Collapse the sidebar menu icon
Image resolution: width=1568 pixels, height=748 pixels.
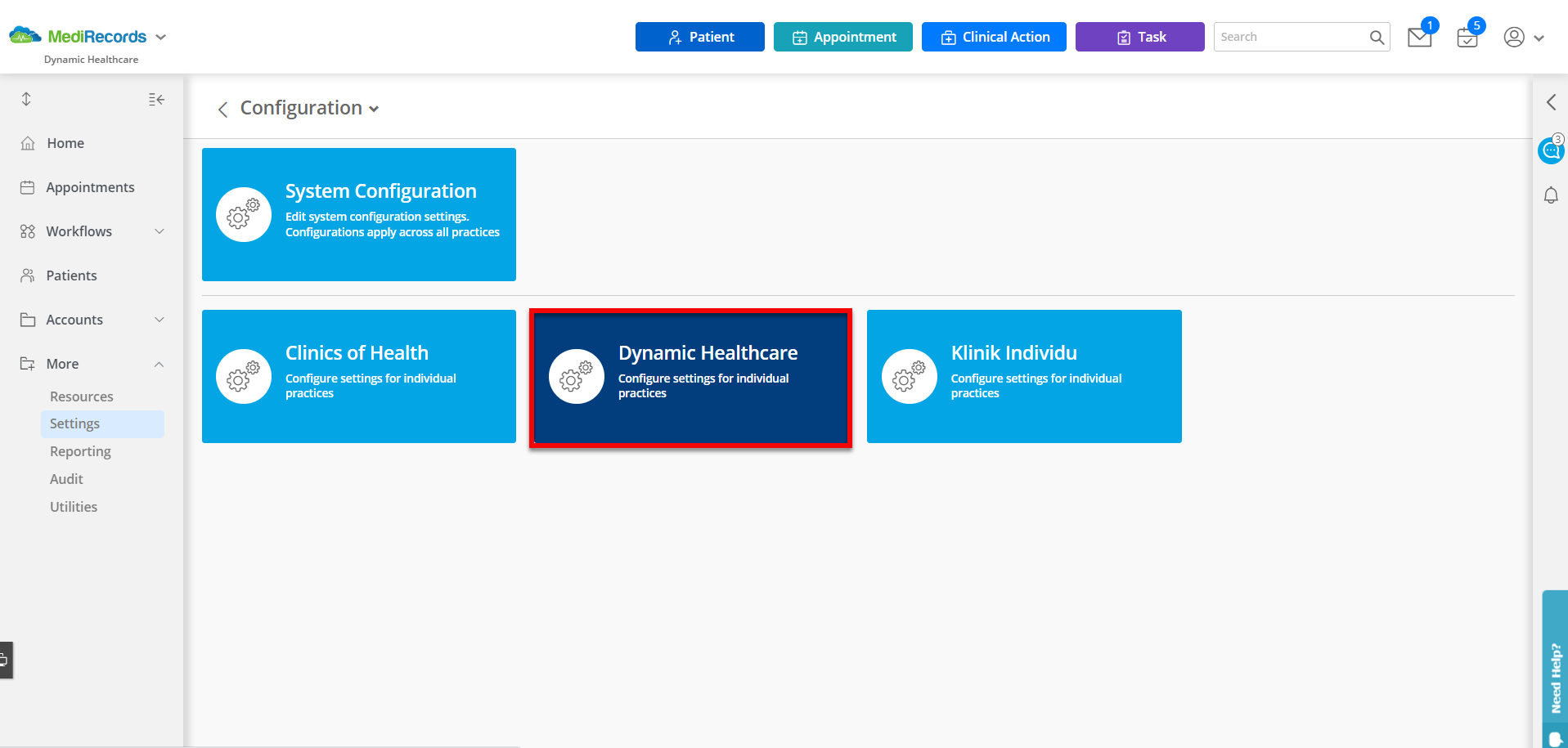pyautogui.click(x=156, y=100)
